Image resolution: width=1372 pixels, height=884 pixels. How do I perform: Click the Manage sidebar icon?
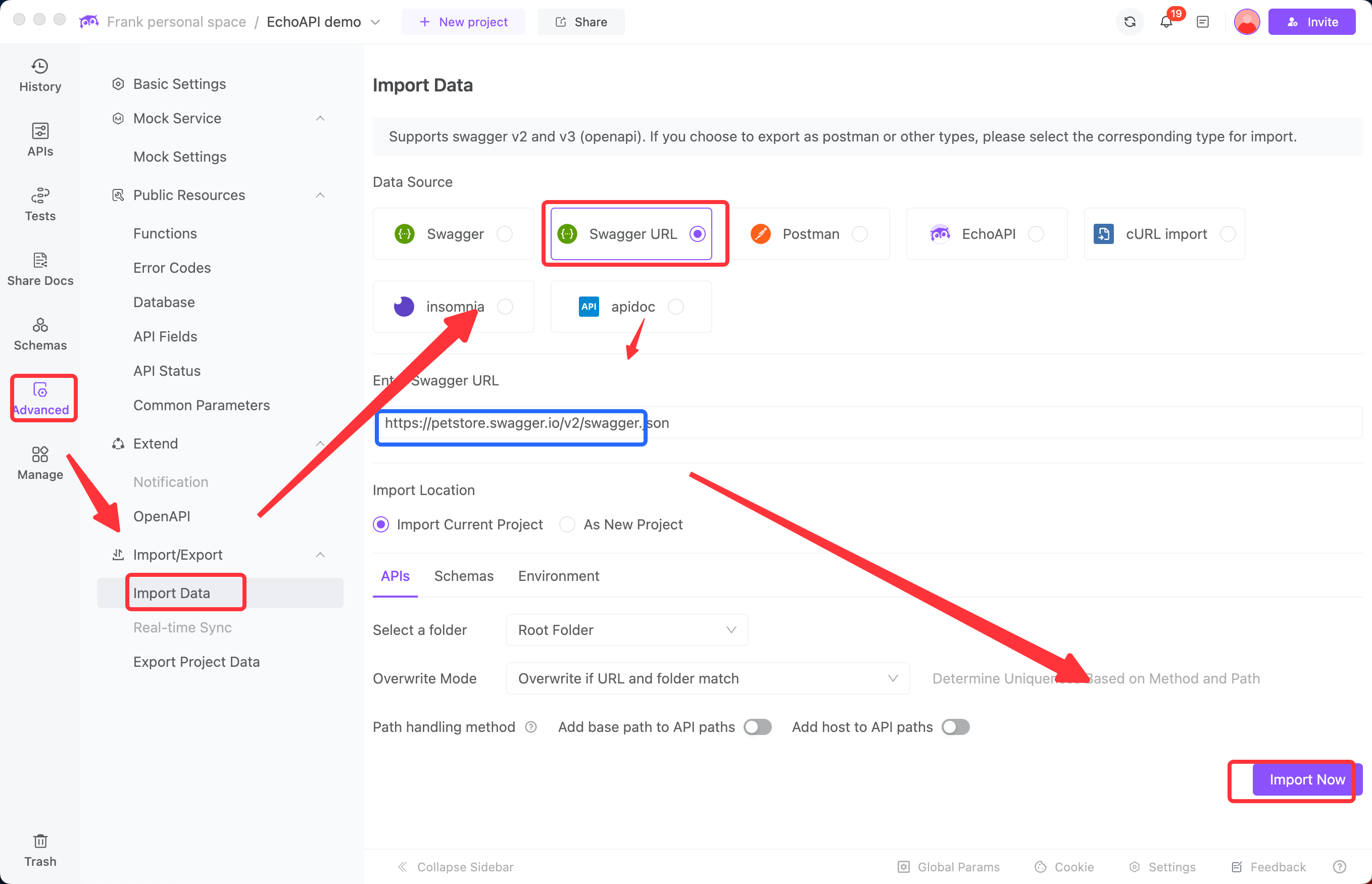click(39, 463)
